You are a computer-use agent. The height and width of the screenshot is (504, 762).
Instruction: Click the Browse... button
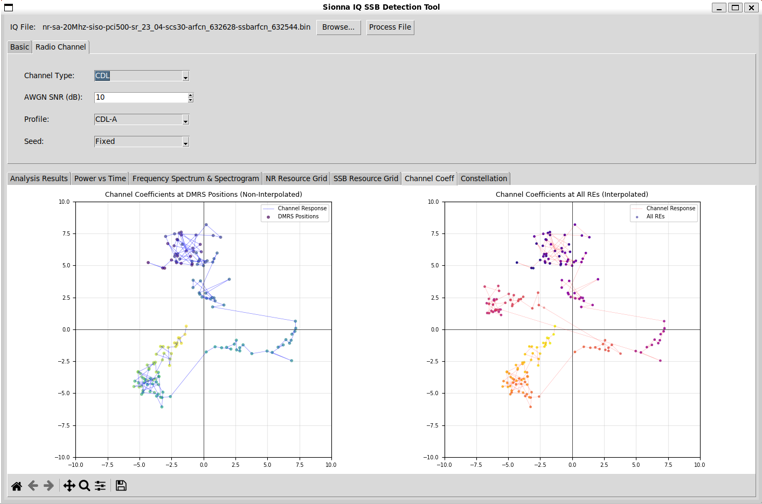[x=338, y=27]
